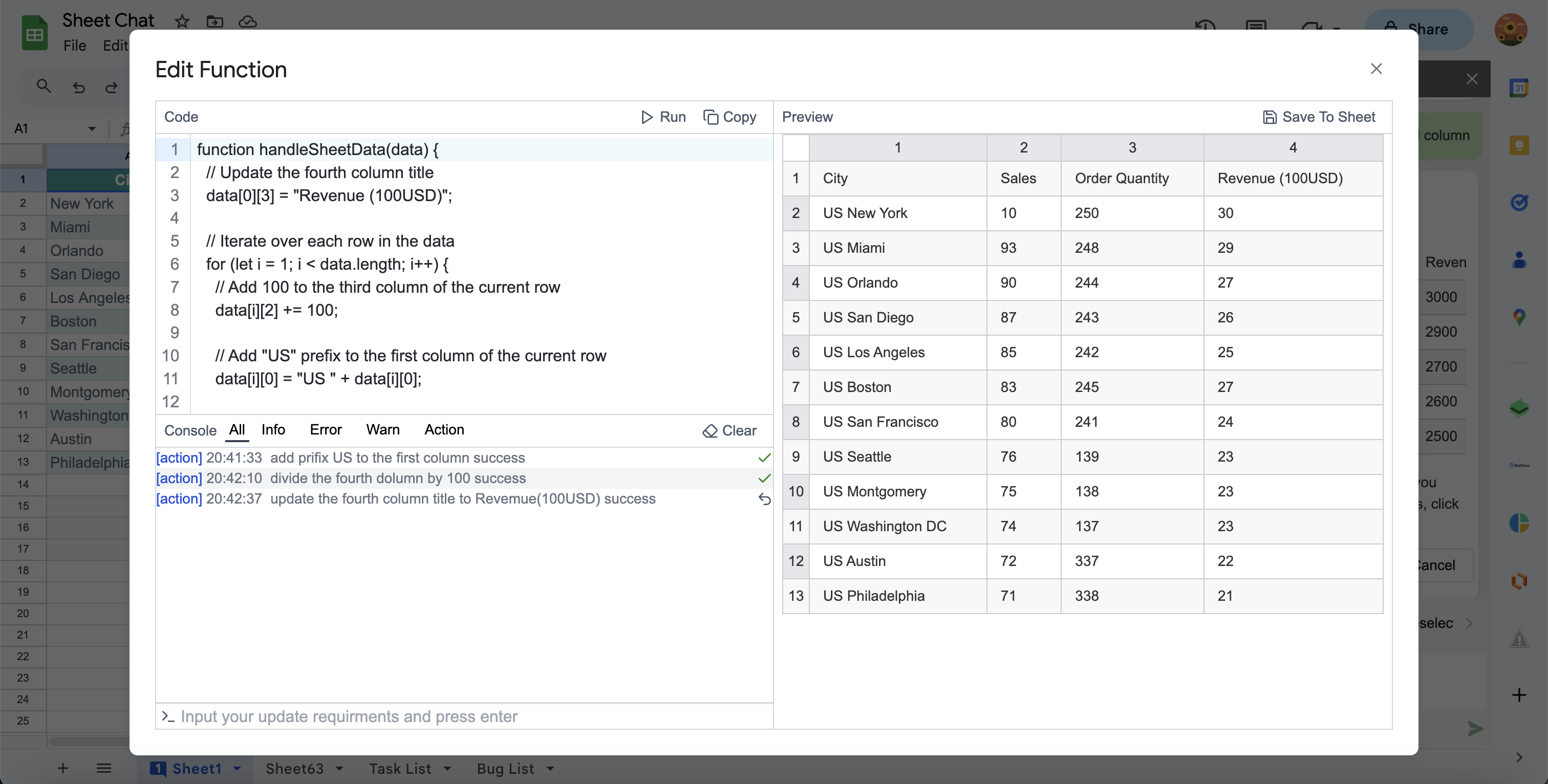Image resolution: width=1548 pixels, height=784 pixels.
Task: Click code line 8 'data[i][2] += 100;'
Action: coord(276,310)
